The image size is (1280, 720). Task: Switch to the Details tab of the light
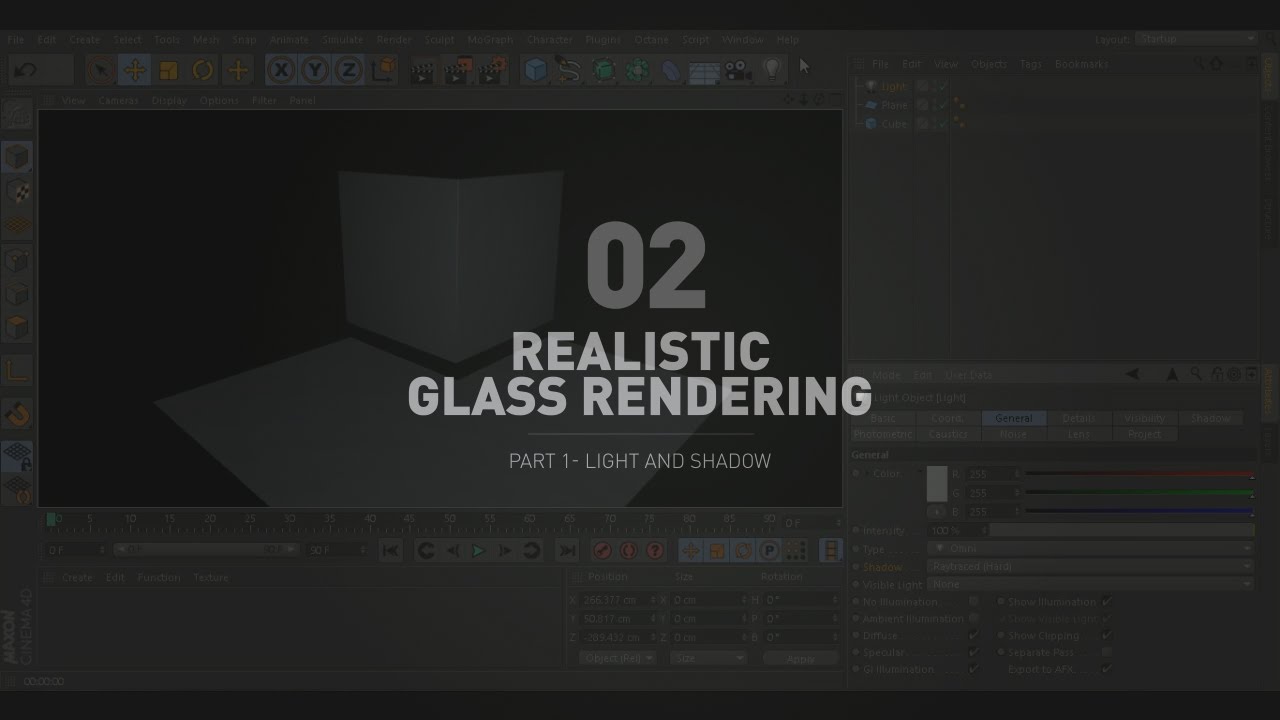(1078, 418)
